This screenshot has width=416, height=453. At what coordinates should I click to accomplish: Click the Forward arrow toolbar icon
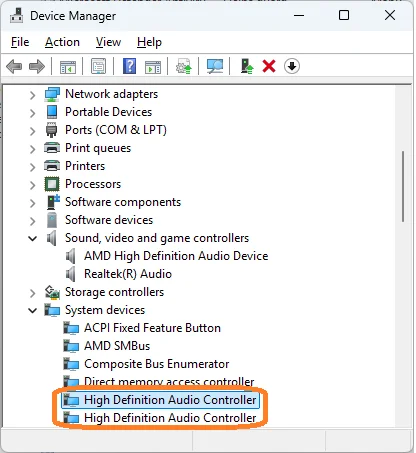(37, 66)
